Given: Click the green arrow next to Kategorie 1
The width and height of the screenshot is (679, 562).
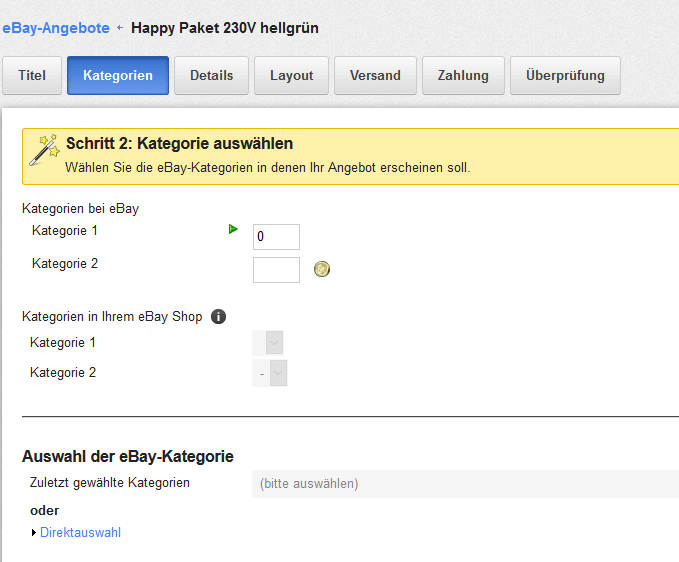Looking at the screenshot, I should [233, 229].
